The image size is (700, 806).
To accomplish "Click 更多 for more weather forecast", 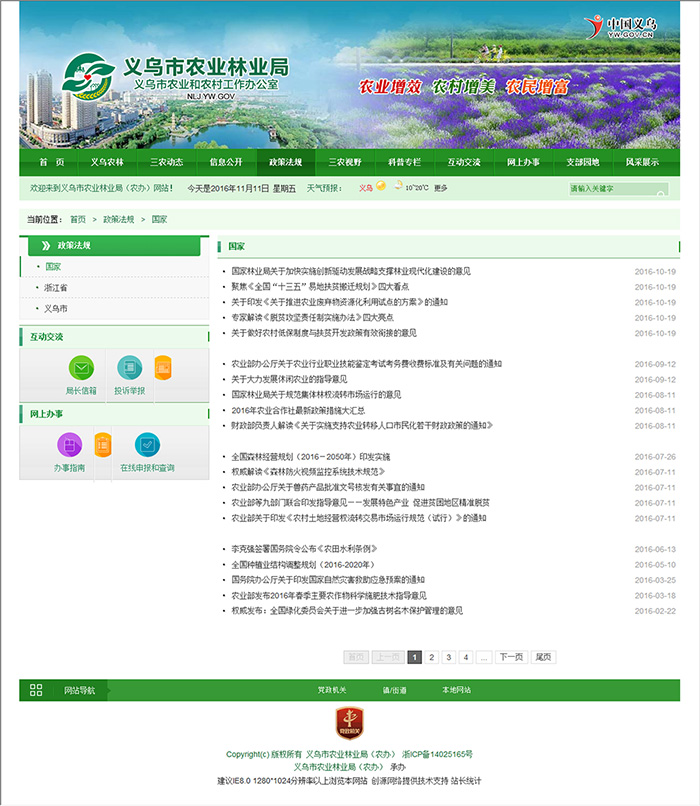I will (441, 188).
